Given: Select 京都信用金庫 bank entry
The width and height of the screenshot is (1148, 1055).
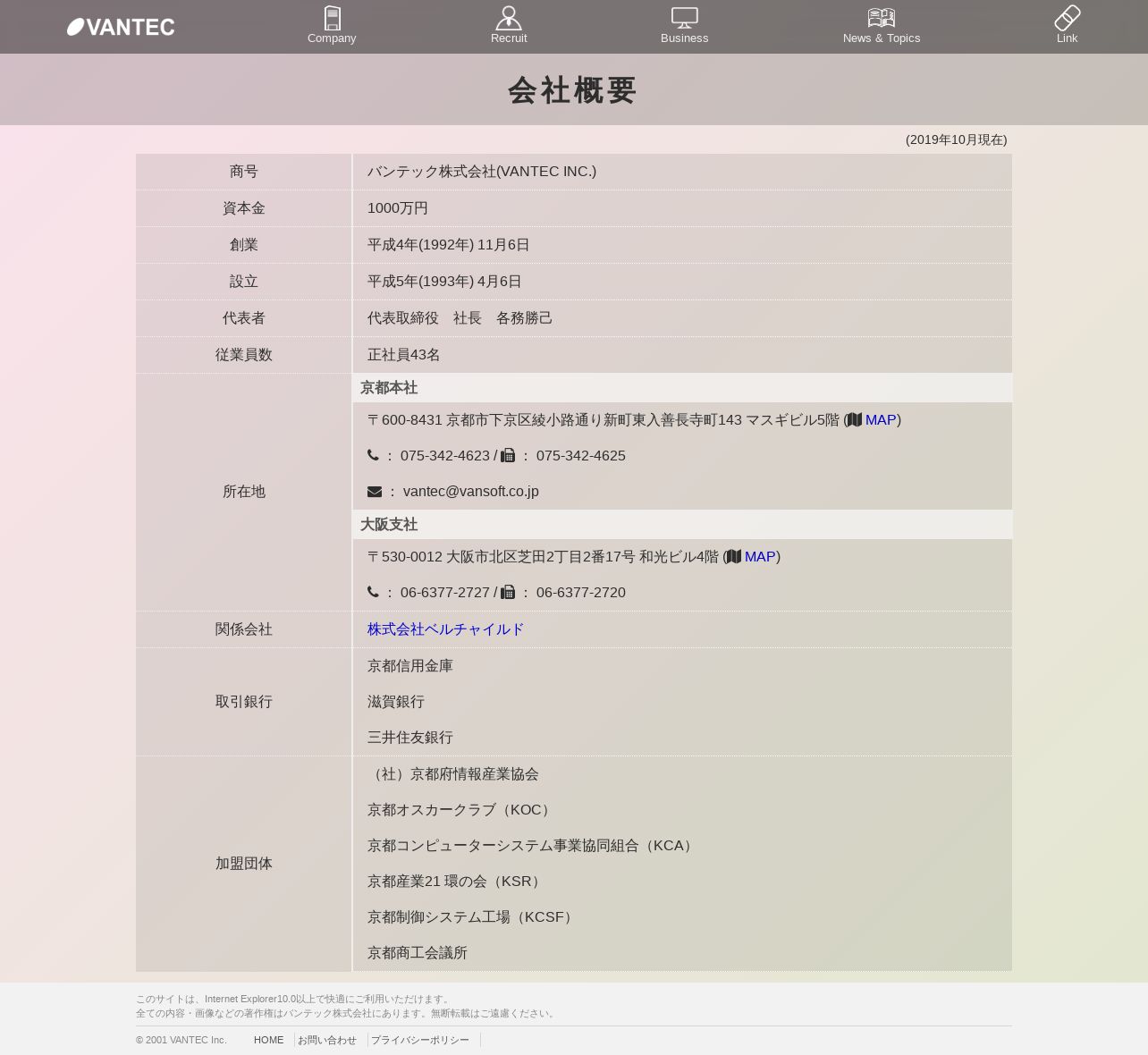Looking at the screenshot, I should pos(410,666).
